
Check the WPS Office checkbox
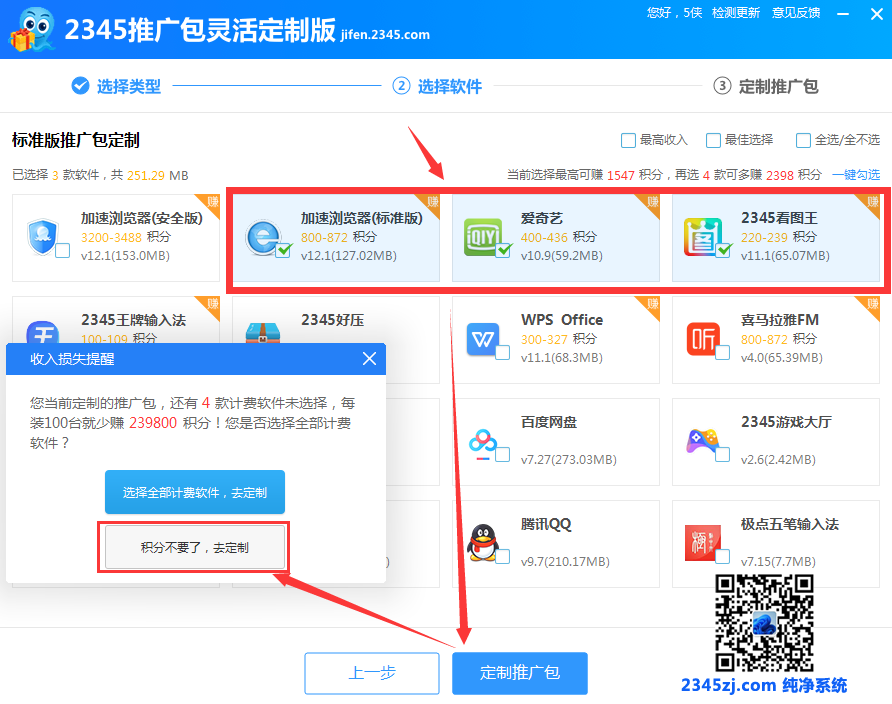[x=503, y=353]
